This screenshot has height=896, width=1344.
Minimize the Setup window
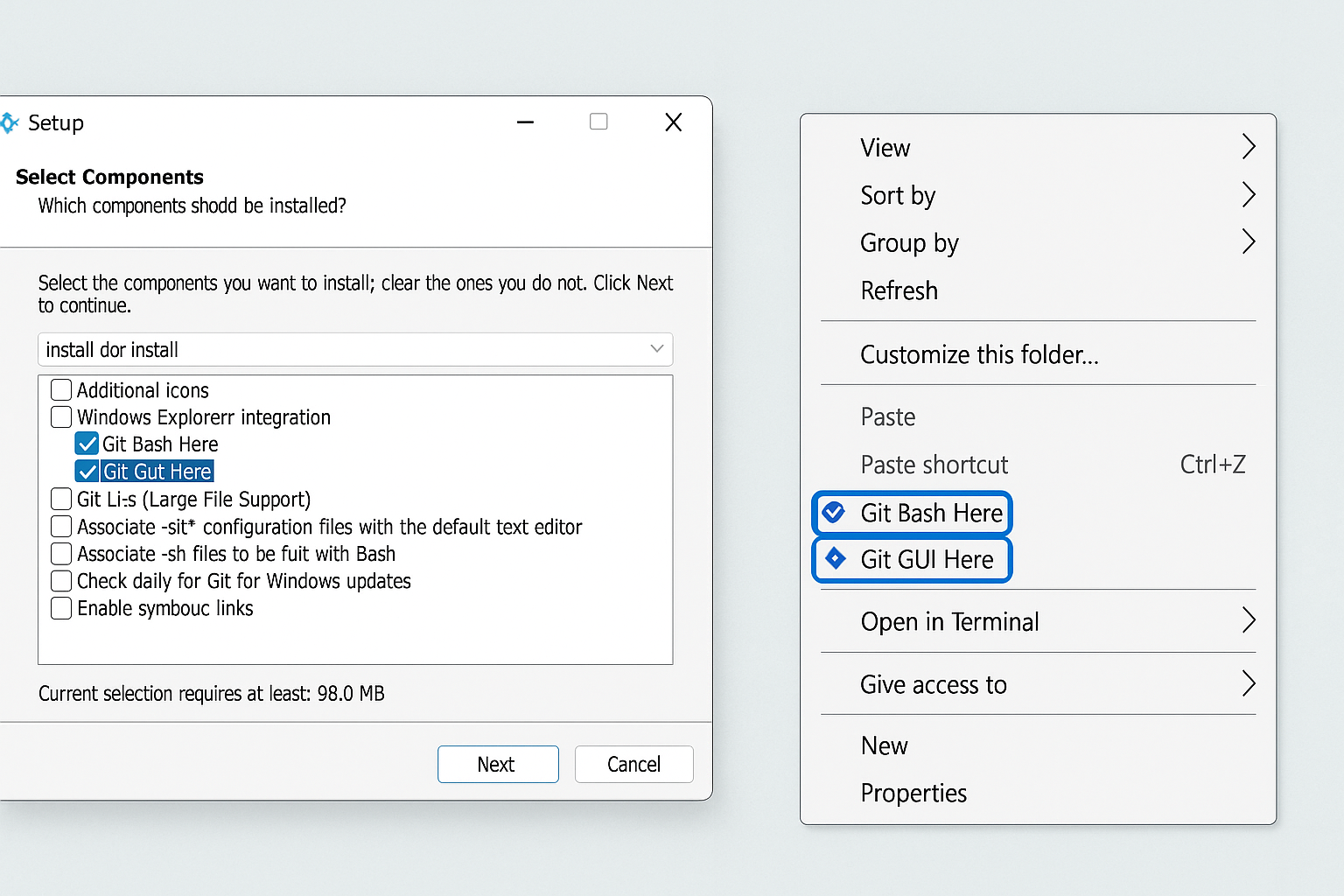(525, 122)
